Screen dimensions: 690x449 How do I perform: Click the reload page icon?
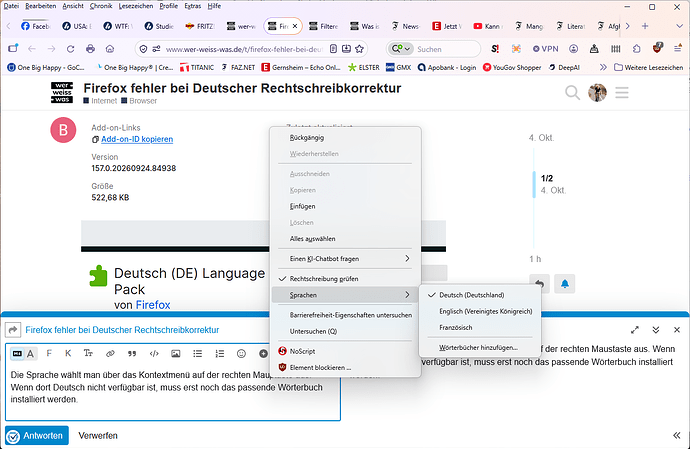click(70, 49)
